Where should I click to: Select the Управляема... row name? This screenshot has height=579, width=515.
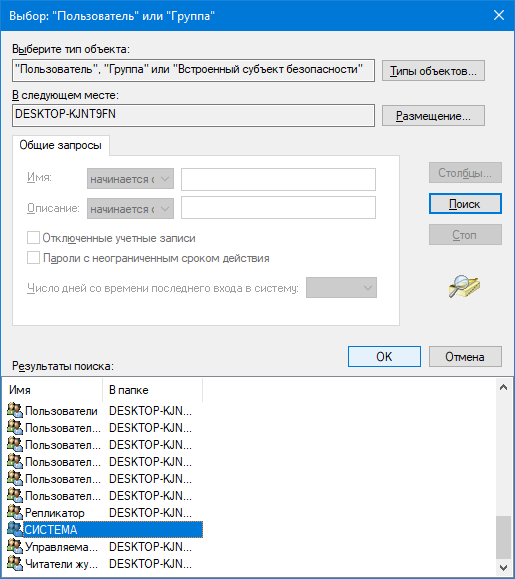(x=61, y=547)
